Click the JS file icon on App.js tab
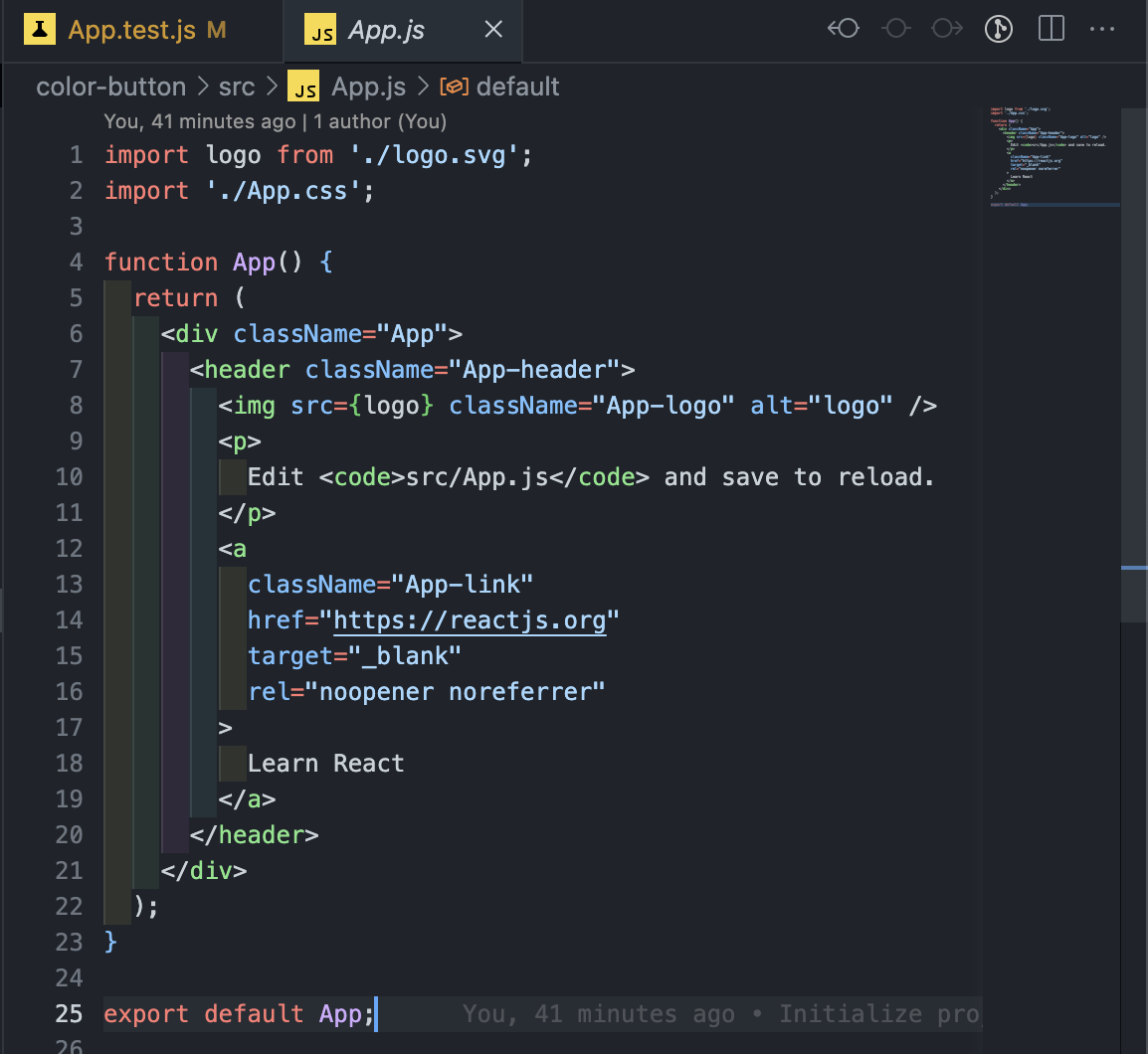Viewport: 1148px width, 1054px height. (320, 29)
